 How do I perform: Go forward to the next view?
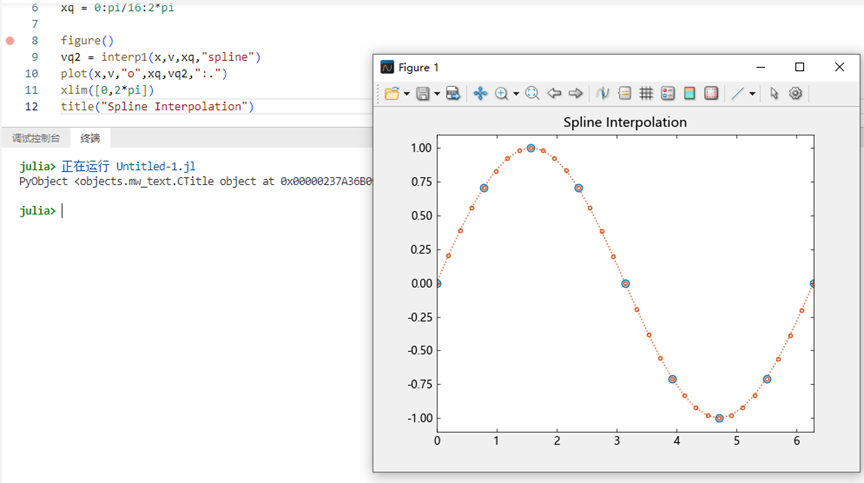click(x=575, y=94)
